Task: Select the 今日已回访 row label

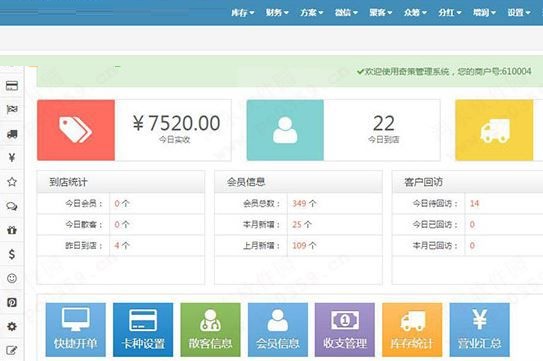Action: 435,224
